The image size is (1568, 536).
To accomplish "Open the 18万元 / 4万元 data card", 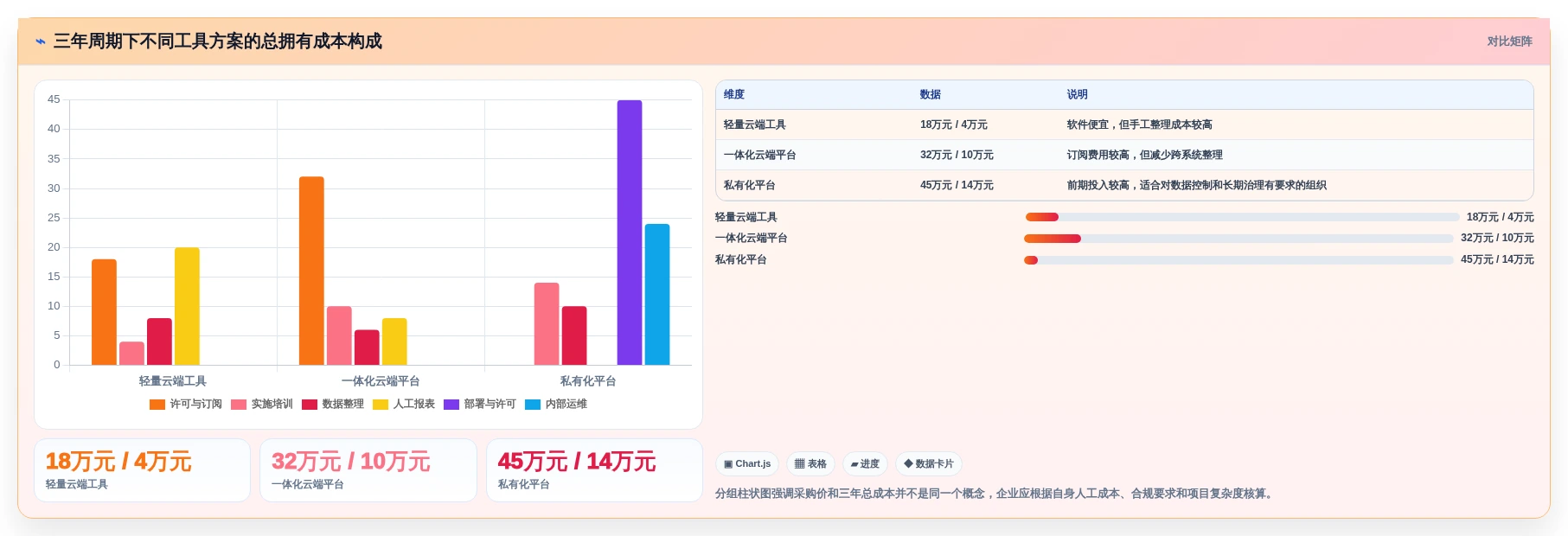I will tap(142, 470).
